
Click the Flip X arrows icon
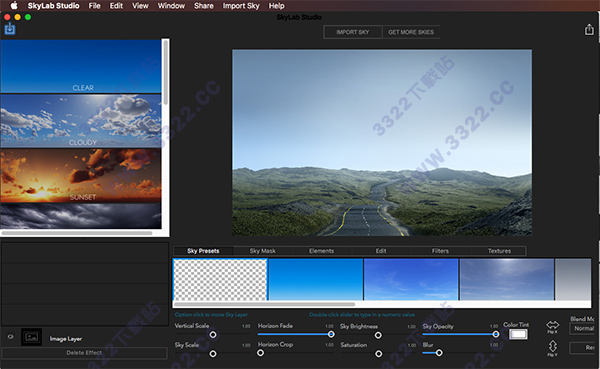(553, 325)
